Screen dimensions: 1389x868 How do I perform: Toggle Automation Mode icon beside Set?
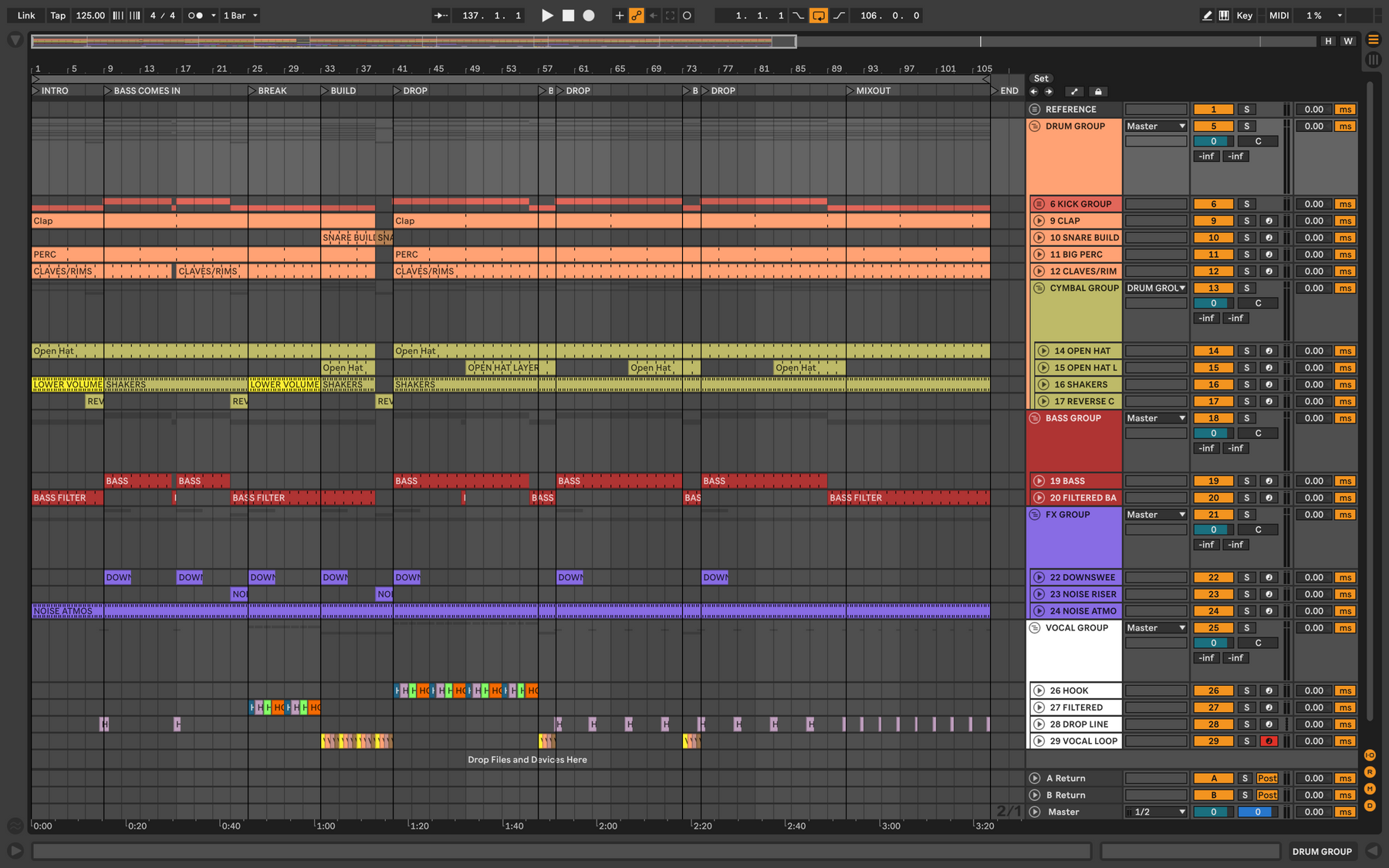(1074, 91)
